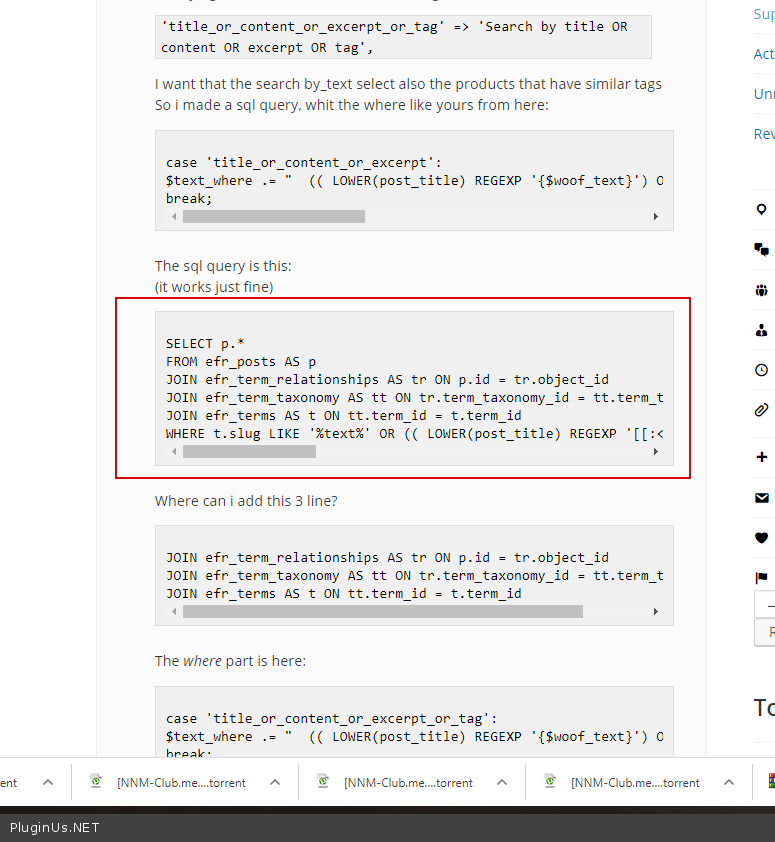Viewport: 775px width, 842px height.
Task: Click the plus icon in sidebar
Action: click(x=762, y=457)
